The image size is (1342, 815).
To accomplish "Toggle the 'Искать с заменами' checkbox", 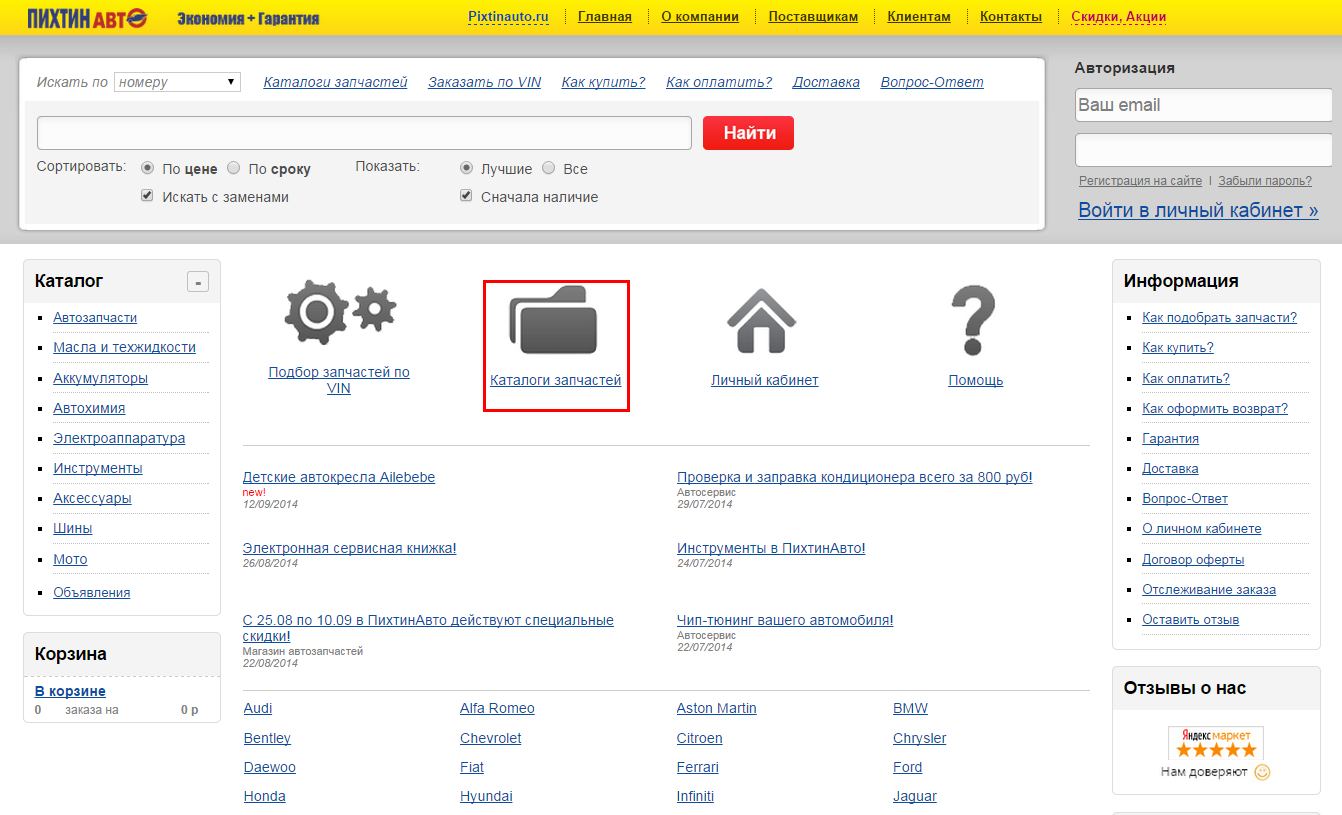I will 148,196.
